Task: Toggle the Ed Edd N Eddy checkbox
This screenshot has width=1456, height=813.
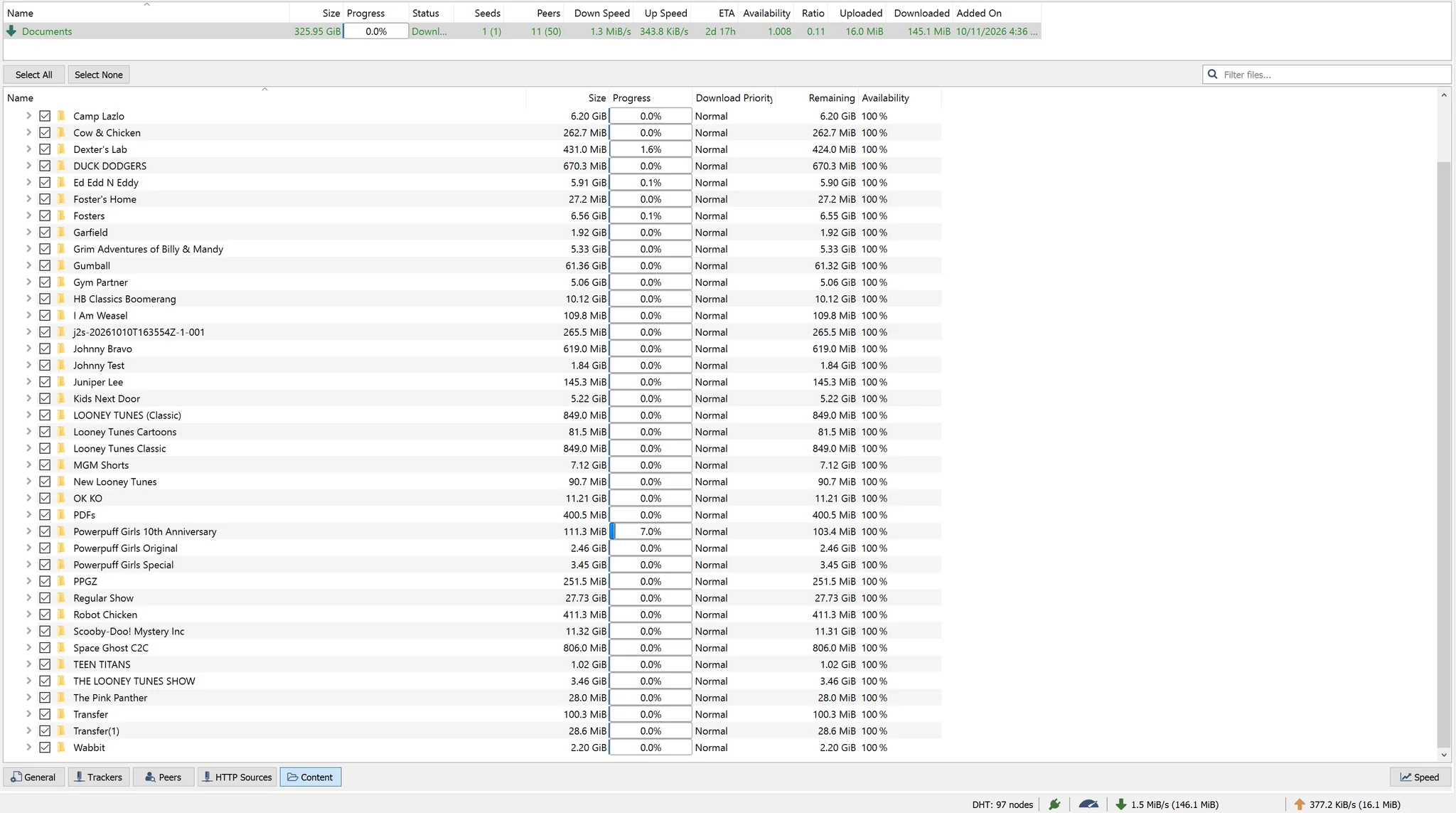Action: (45, 183)
